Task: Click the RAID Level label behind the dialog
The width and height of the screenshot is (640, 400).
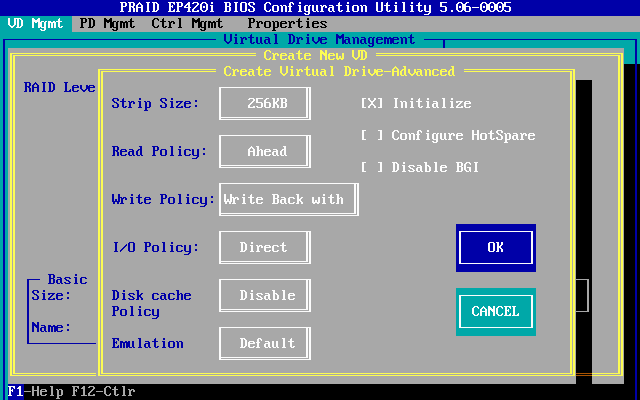Action: (60, 87)
